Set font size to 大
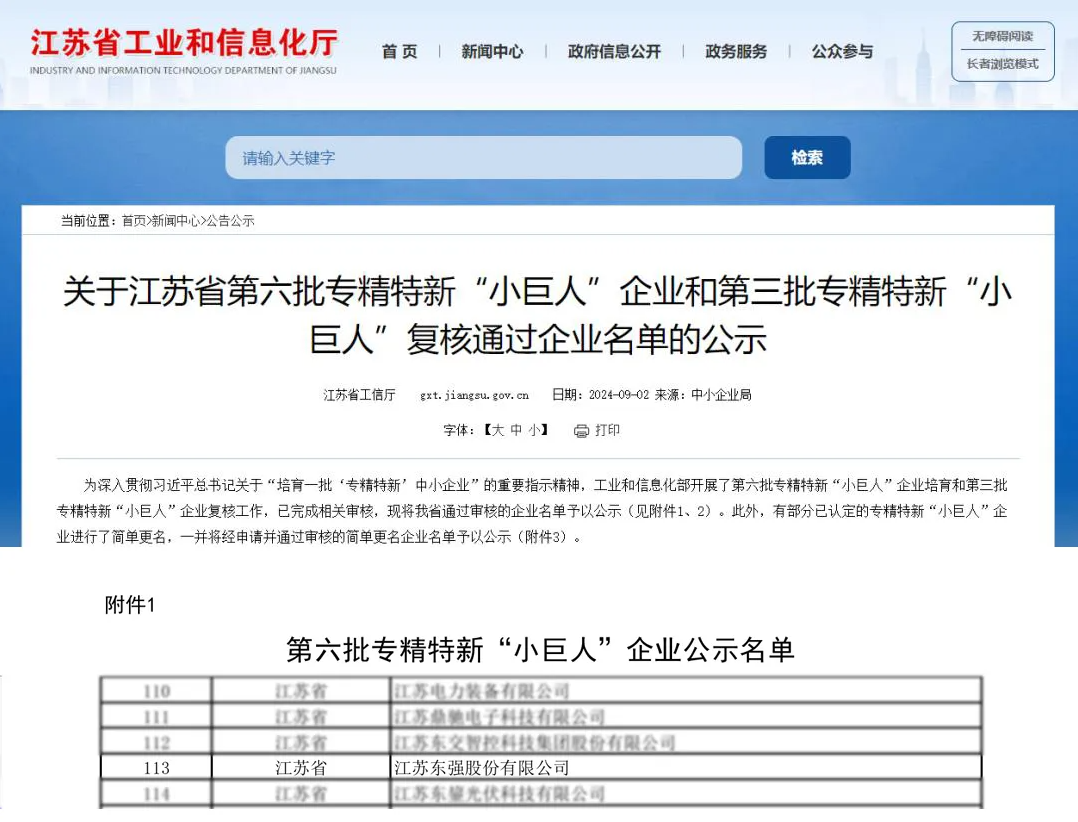Image resolution: width=1078 pixels, height=822 pixels. [497, 430]
